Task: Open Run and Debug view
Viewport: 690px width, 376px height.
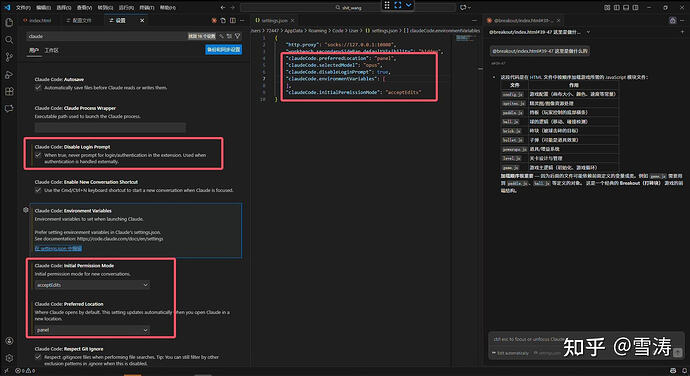Action: [9, 74]
